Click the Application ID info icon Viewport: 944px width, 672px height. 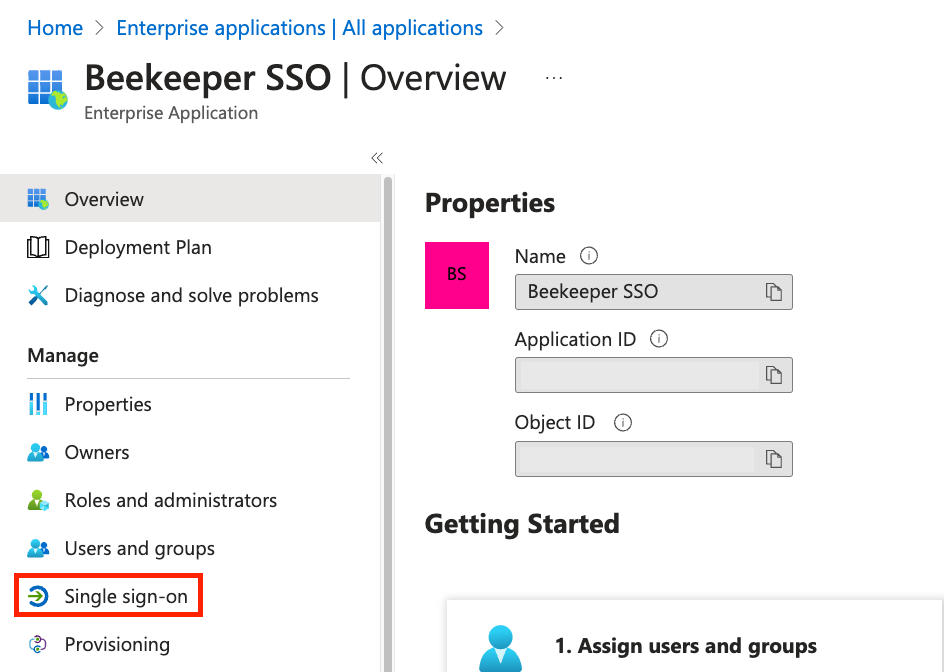point(659,339)
